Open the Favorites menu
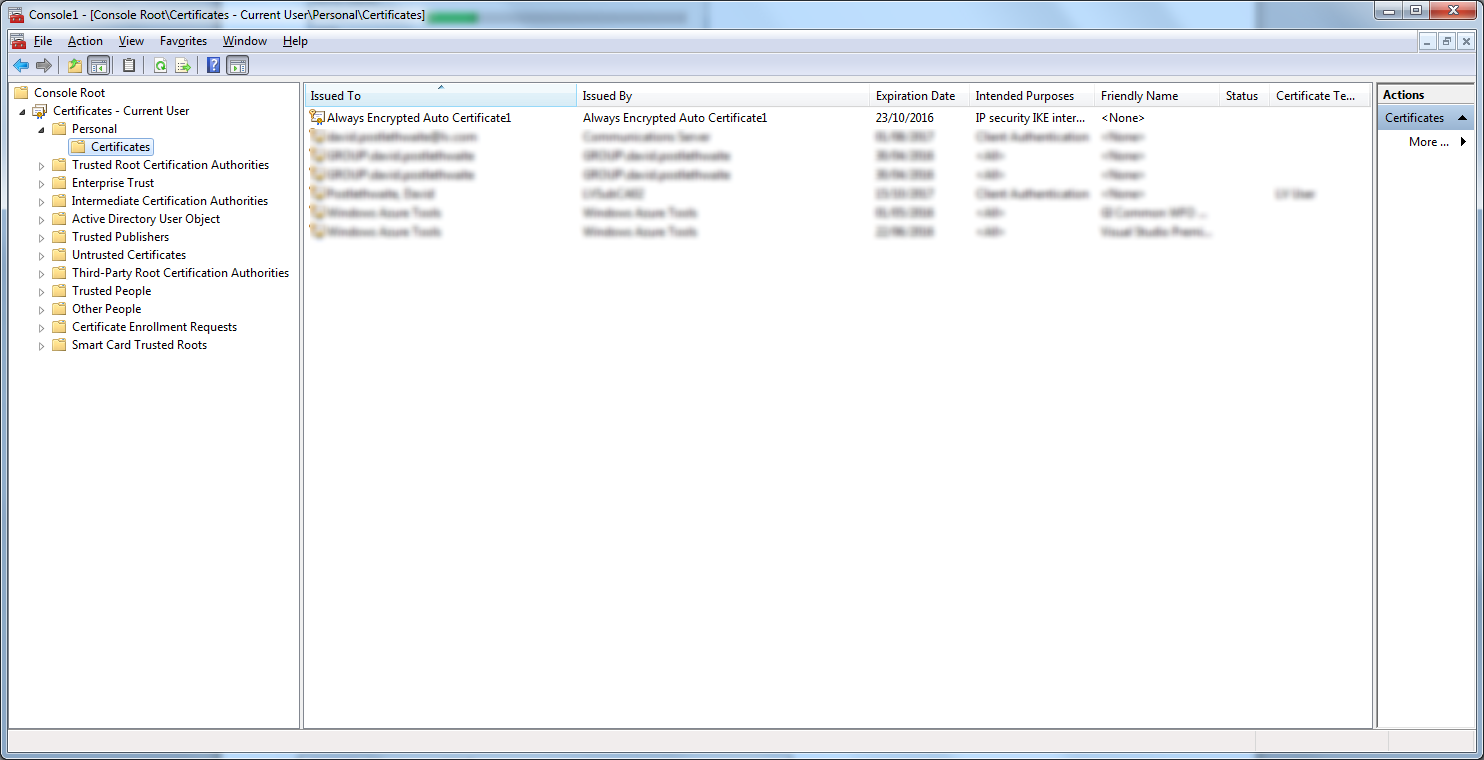This screenshot has height=760, width=1484. (x=183, y=41)
